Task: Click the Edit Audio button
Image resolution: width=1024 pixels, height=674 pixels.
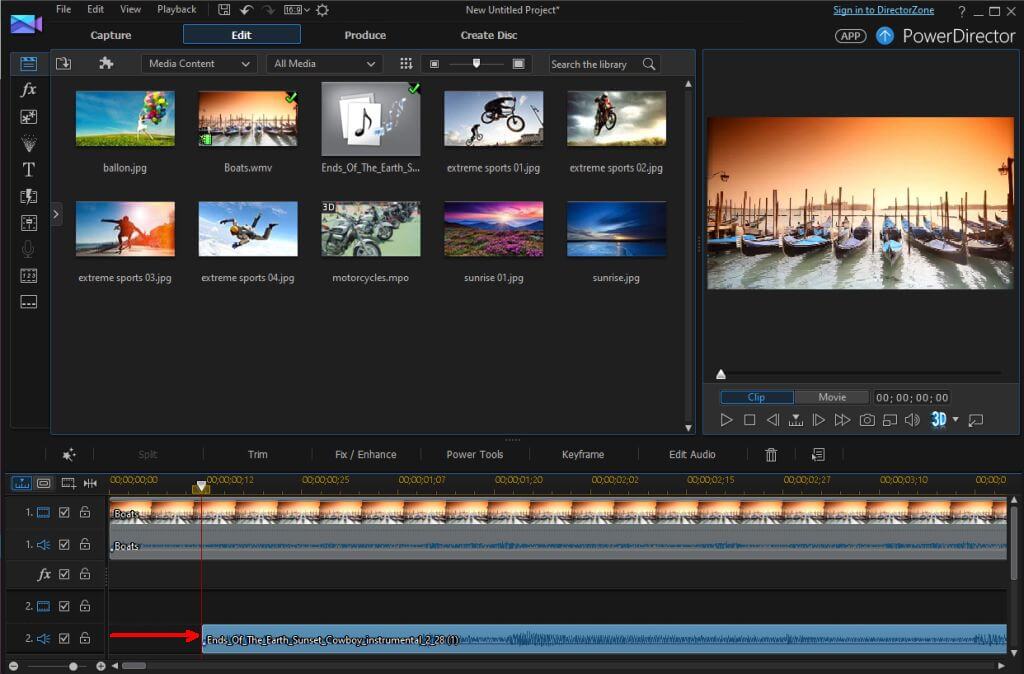Action: (x=692, y=455)
